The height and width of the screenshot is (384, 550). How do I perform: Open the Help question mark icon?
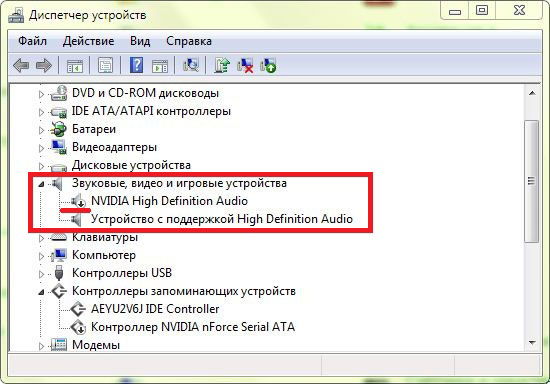136,65
